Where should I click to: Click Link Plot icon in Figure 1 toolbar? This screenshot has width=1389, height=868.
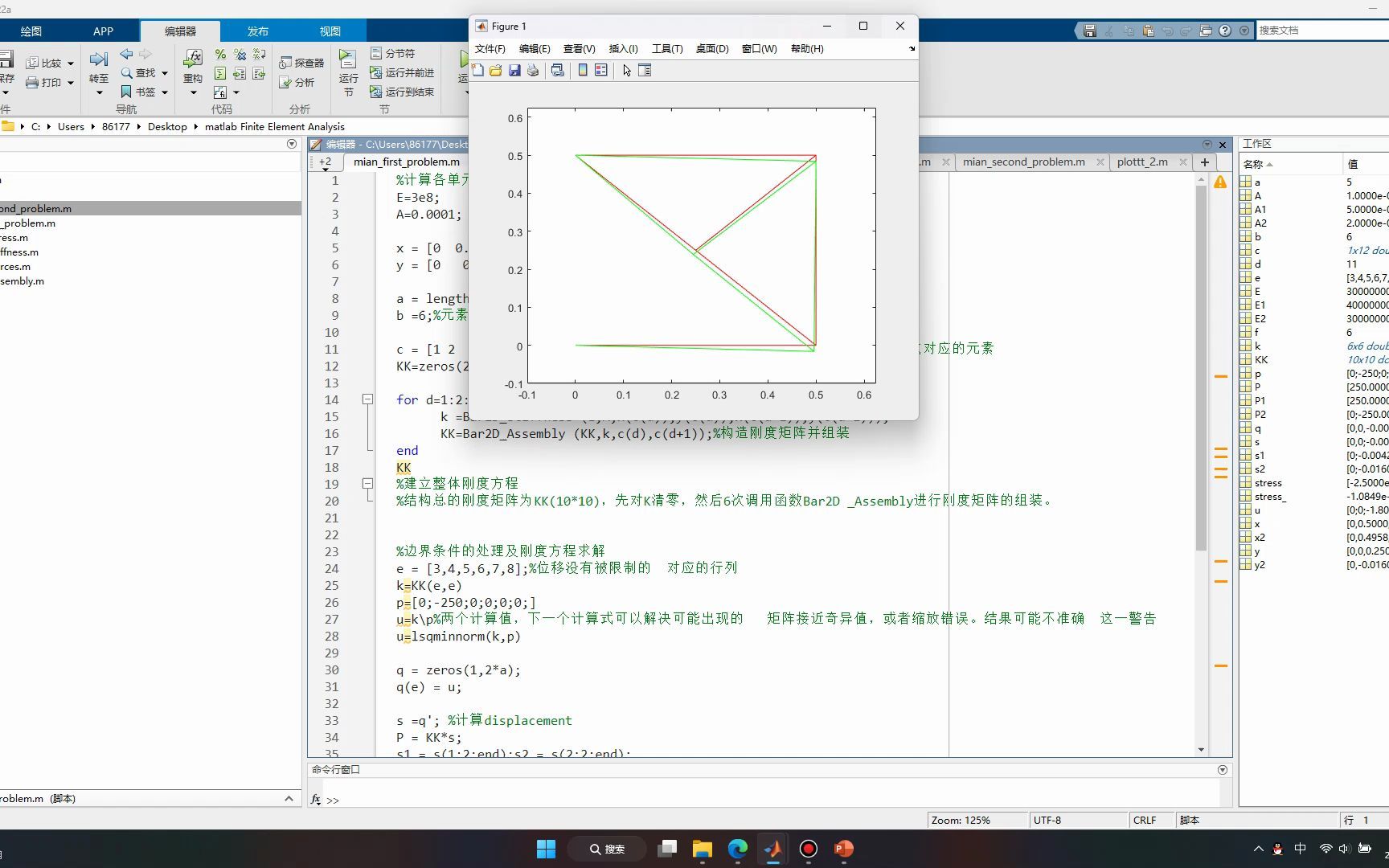[557, 71]
